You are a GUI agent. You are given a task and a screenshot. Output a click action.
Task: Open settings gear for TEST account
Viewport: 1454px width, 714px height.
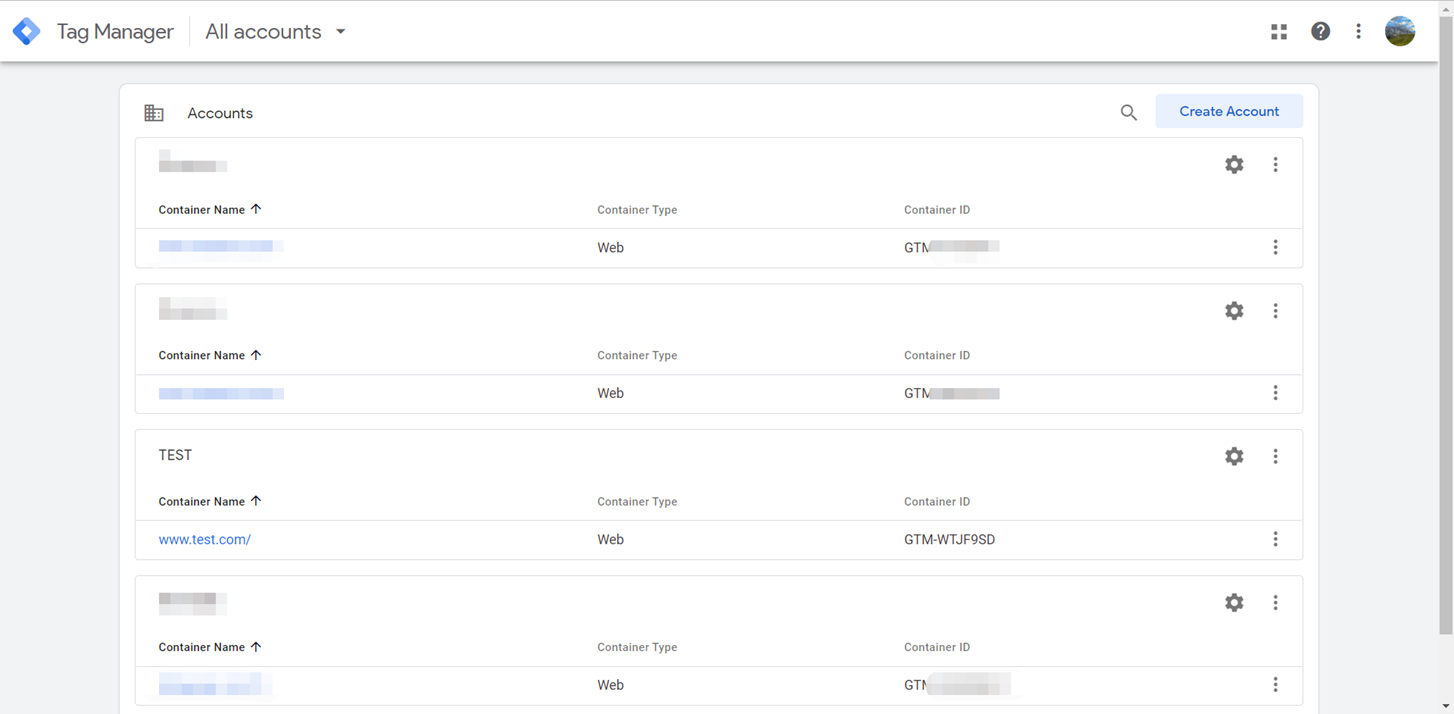tap(1234, 456)
